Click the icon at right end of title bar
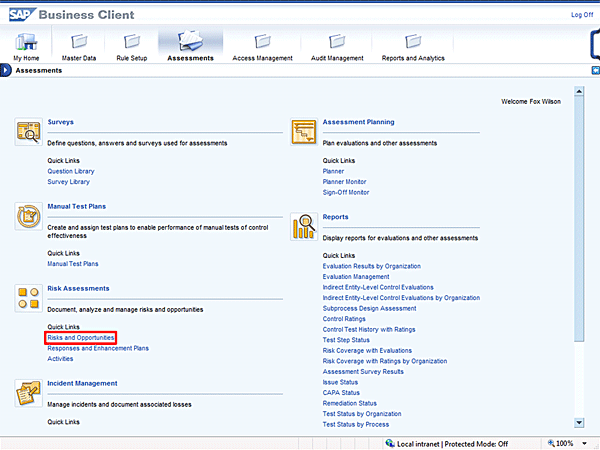Viewport: 600px width, 450px height. pos(596,70)
